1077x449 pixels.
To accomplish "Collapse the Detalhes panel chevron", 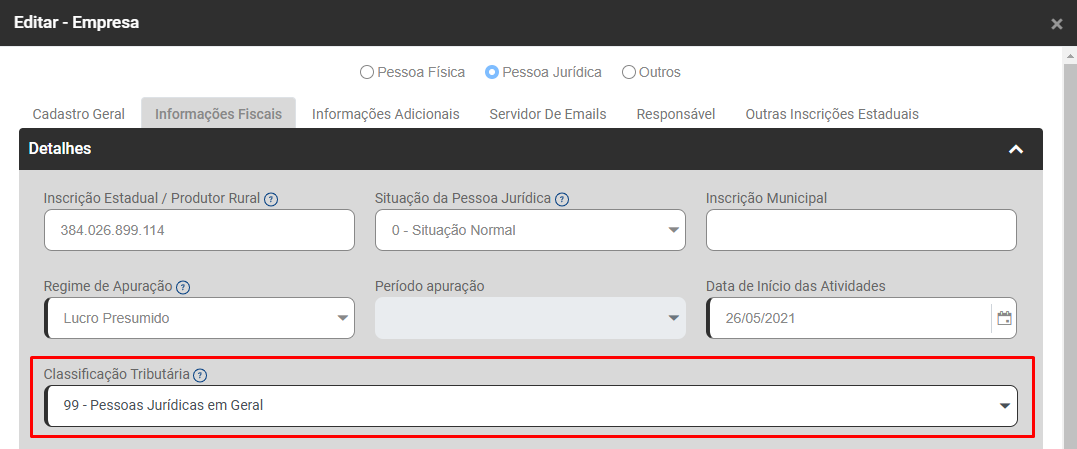I will [x=1016, y=149].
